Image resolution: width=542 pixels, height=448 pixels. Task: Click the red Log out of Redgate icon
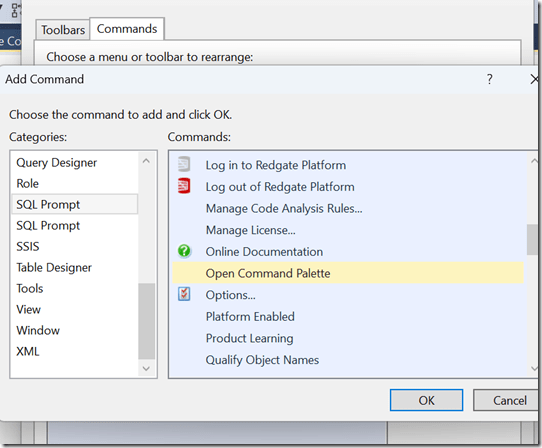[x=184, y=186]
